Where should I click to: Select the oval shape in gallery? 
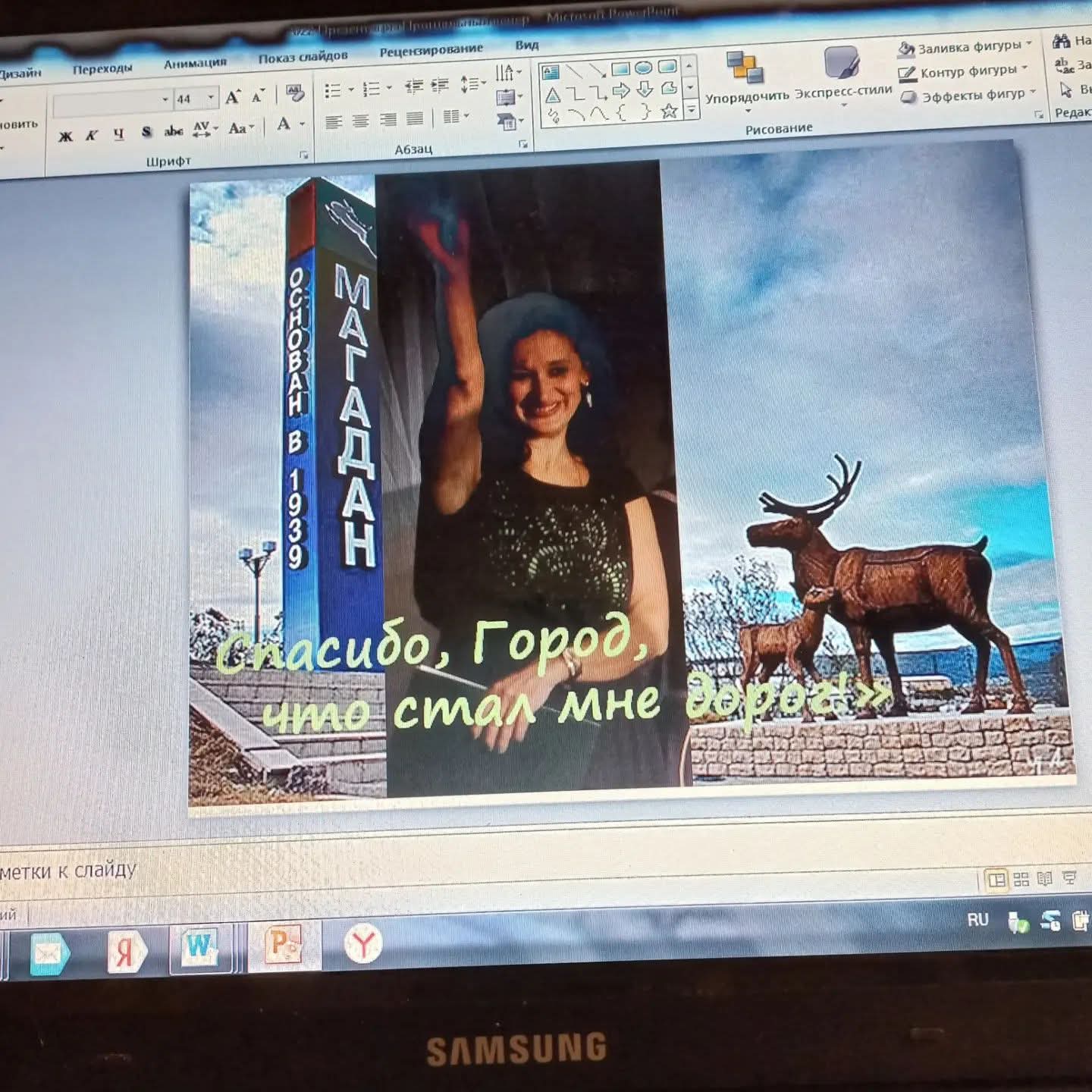[x=643, y=67]
